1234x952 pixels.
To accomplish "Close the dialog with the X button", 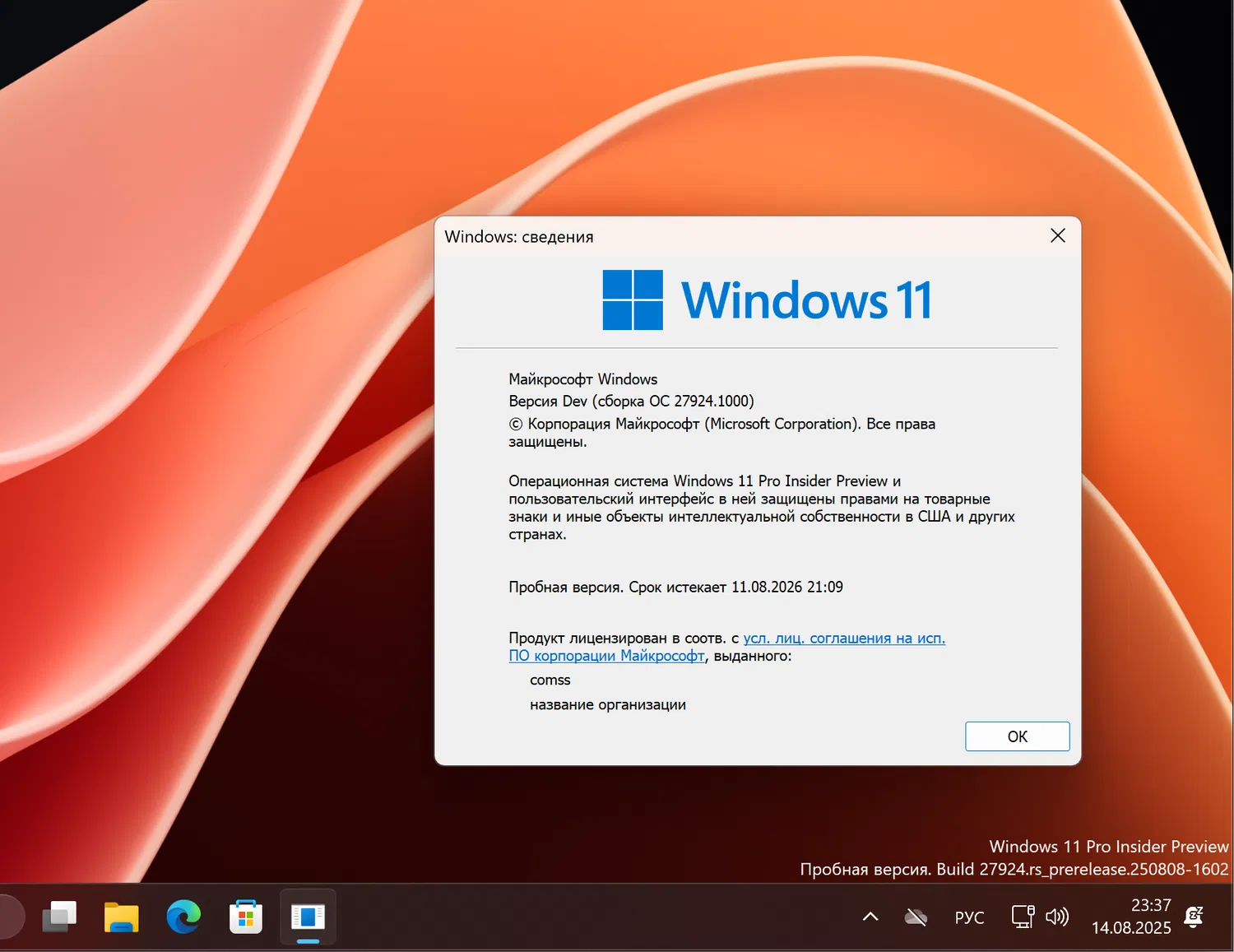I will pyautogui.click(x=1057, y=235).
